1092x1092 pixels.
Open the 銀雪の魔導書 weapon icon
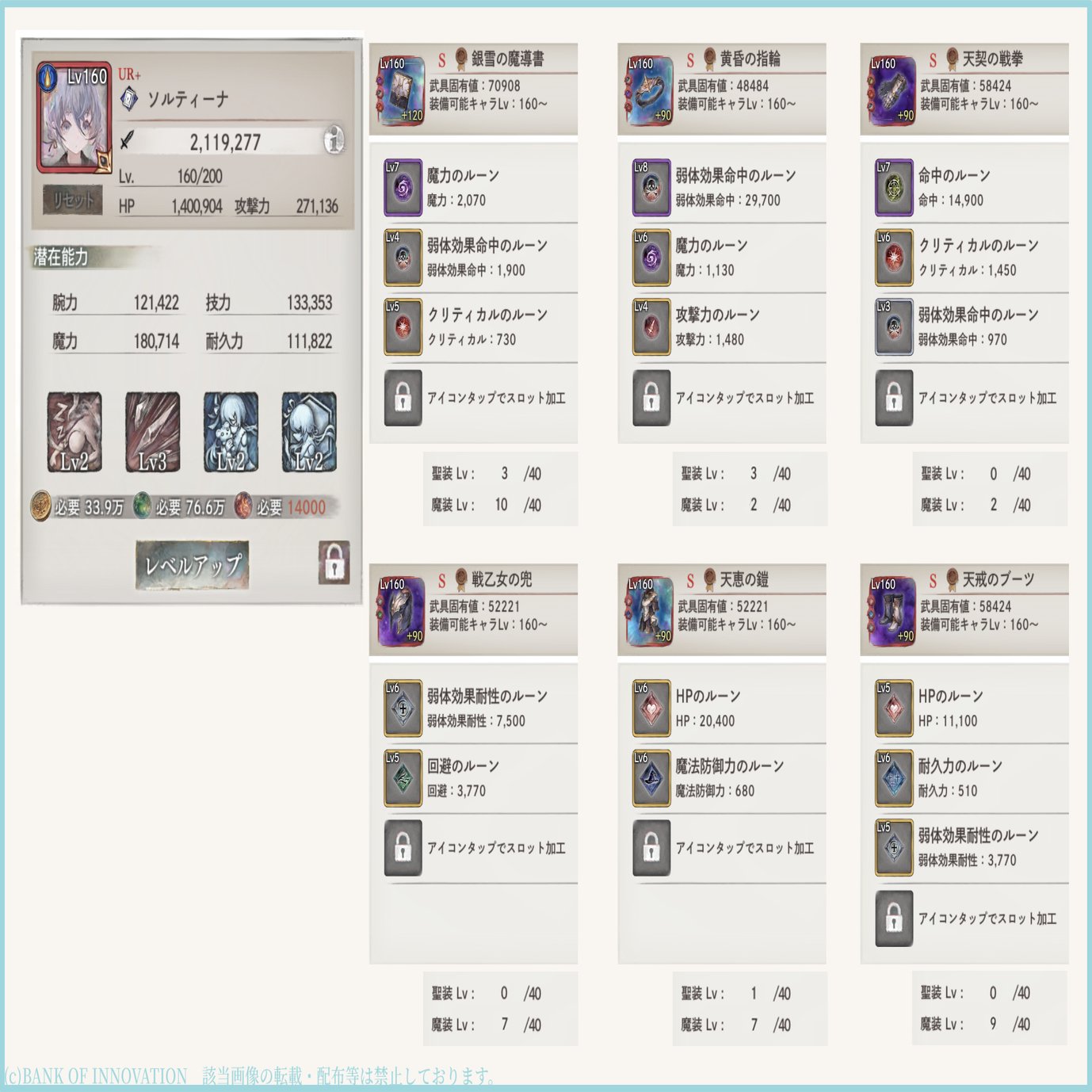pos(401,90)
